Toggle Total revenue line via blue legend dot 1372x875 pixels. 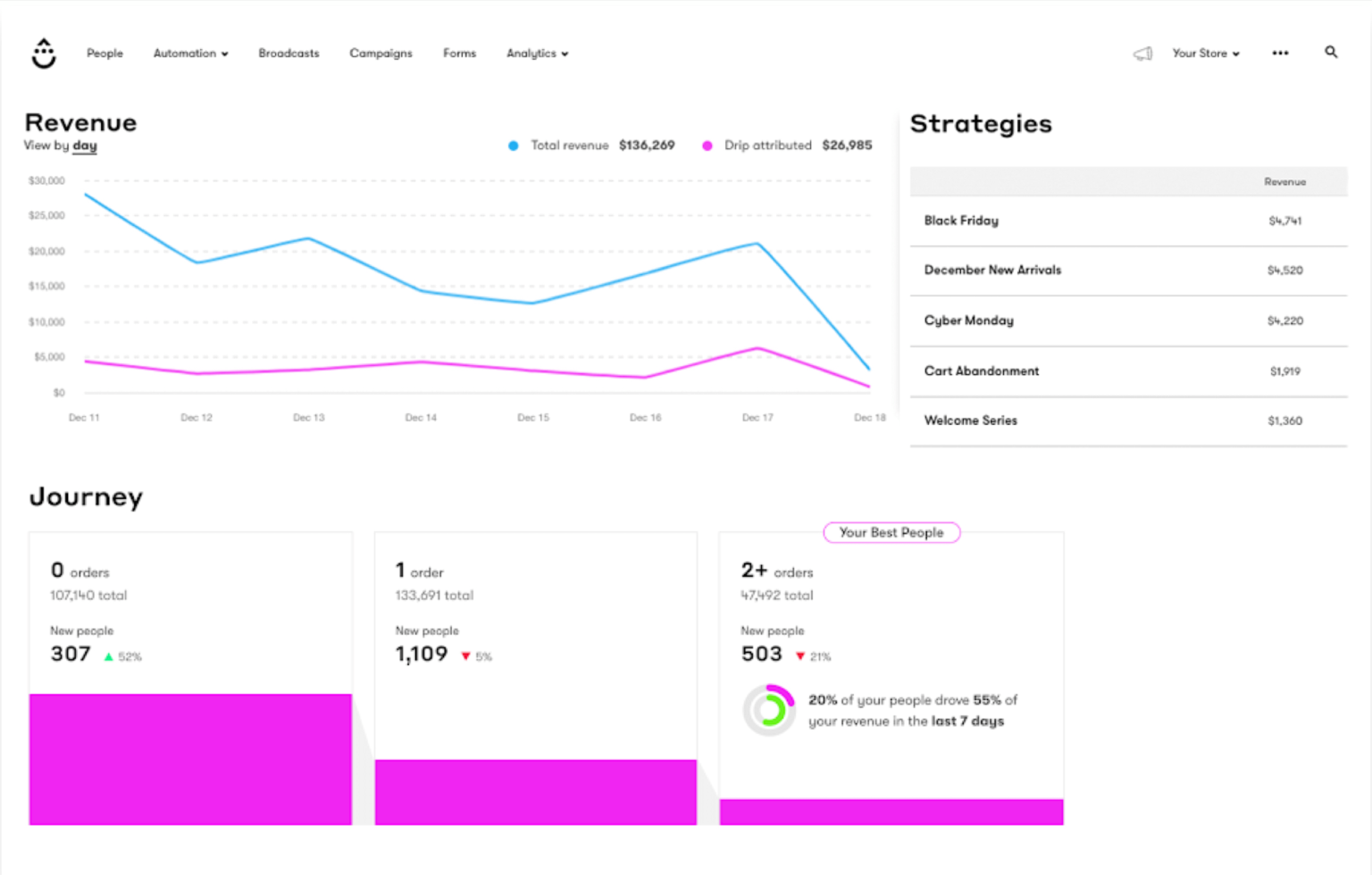click(513, 145)
